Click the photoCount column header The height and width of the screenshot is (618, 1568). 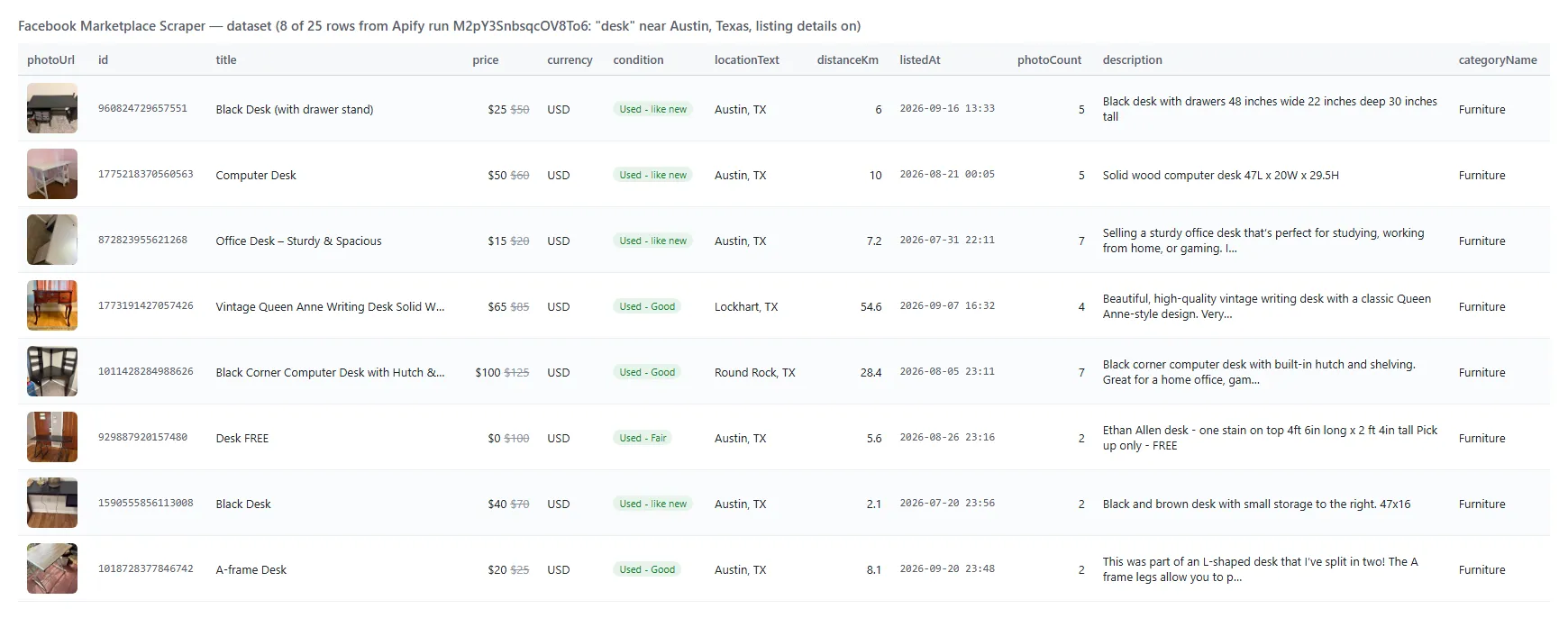click(x=1049, y=59)
